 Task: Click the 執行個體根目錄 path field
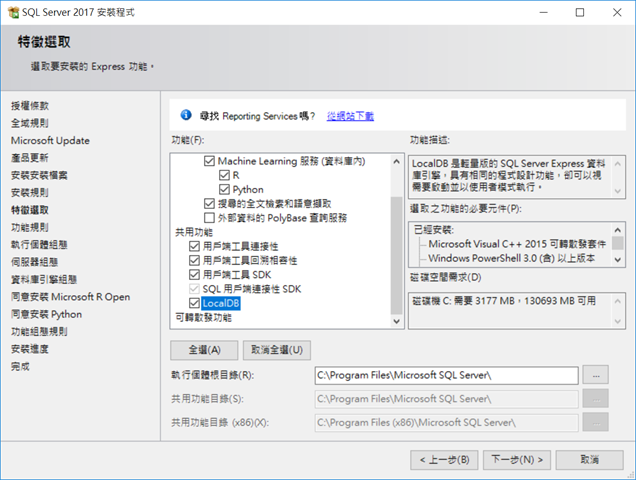pyautogui.click(x=446, y=375)
